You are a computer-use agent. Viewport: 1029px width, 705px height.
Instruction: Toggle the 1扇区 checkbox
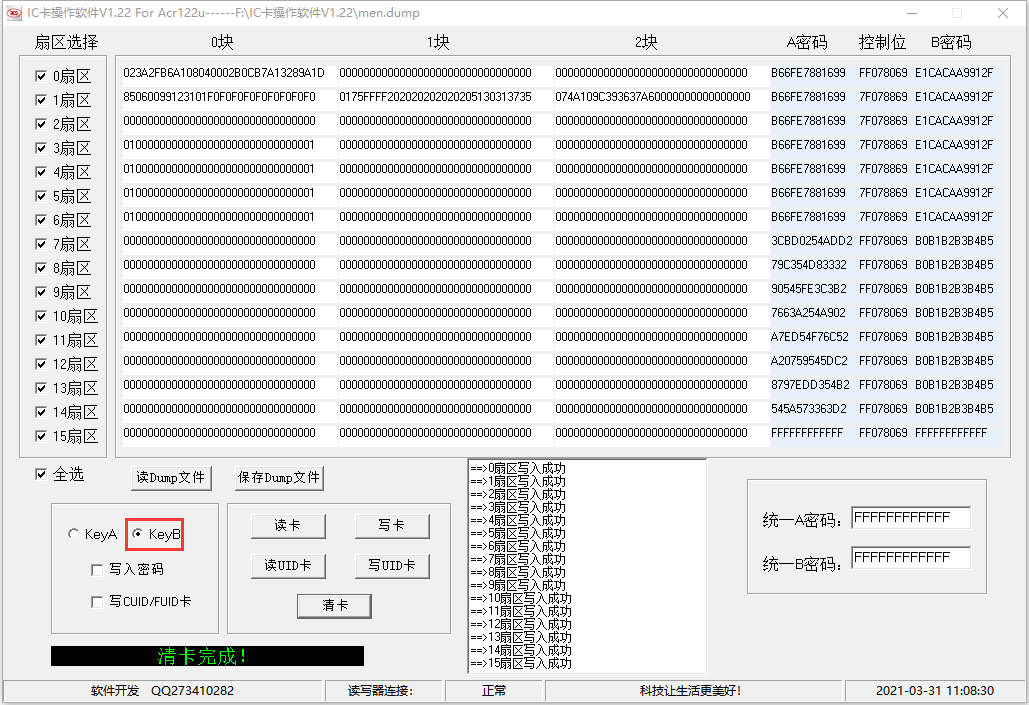41,100
